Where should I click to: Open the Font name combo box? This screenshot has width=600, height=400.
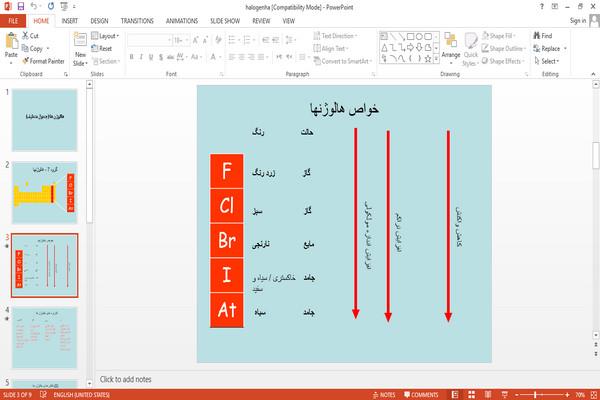(149, 40)
